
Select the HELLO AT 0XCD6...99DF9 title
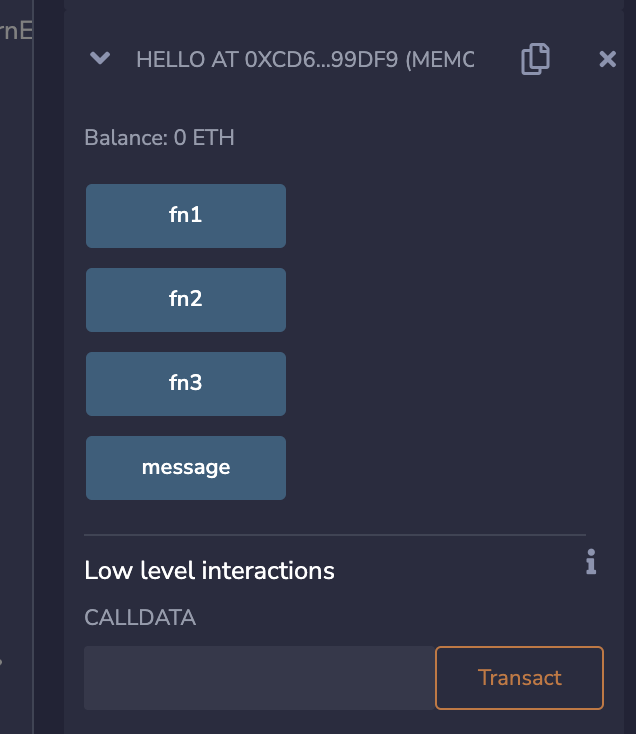click(305, 60)
